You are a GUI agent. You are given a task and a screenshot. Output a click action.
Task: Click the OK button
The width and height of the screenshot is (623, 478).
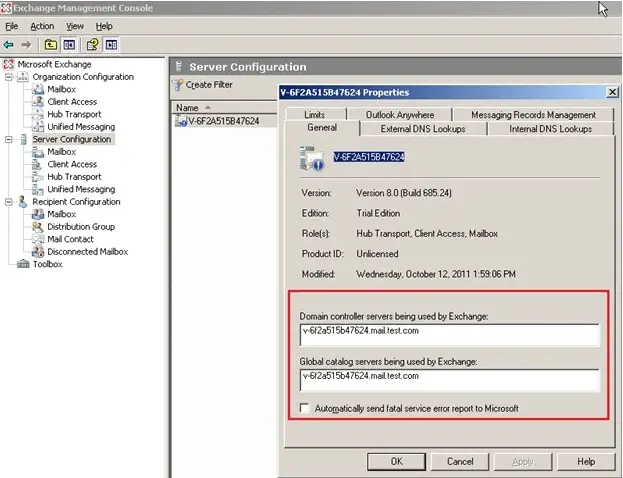[397, 461]
